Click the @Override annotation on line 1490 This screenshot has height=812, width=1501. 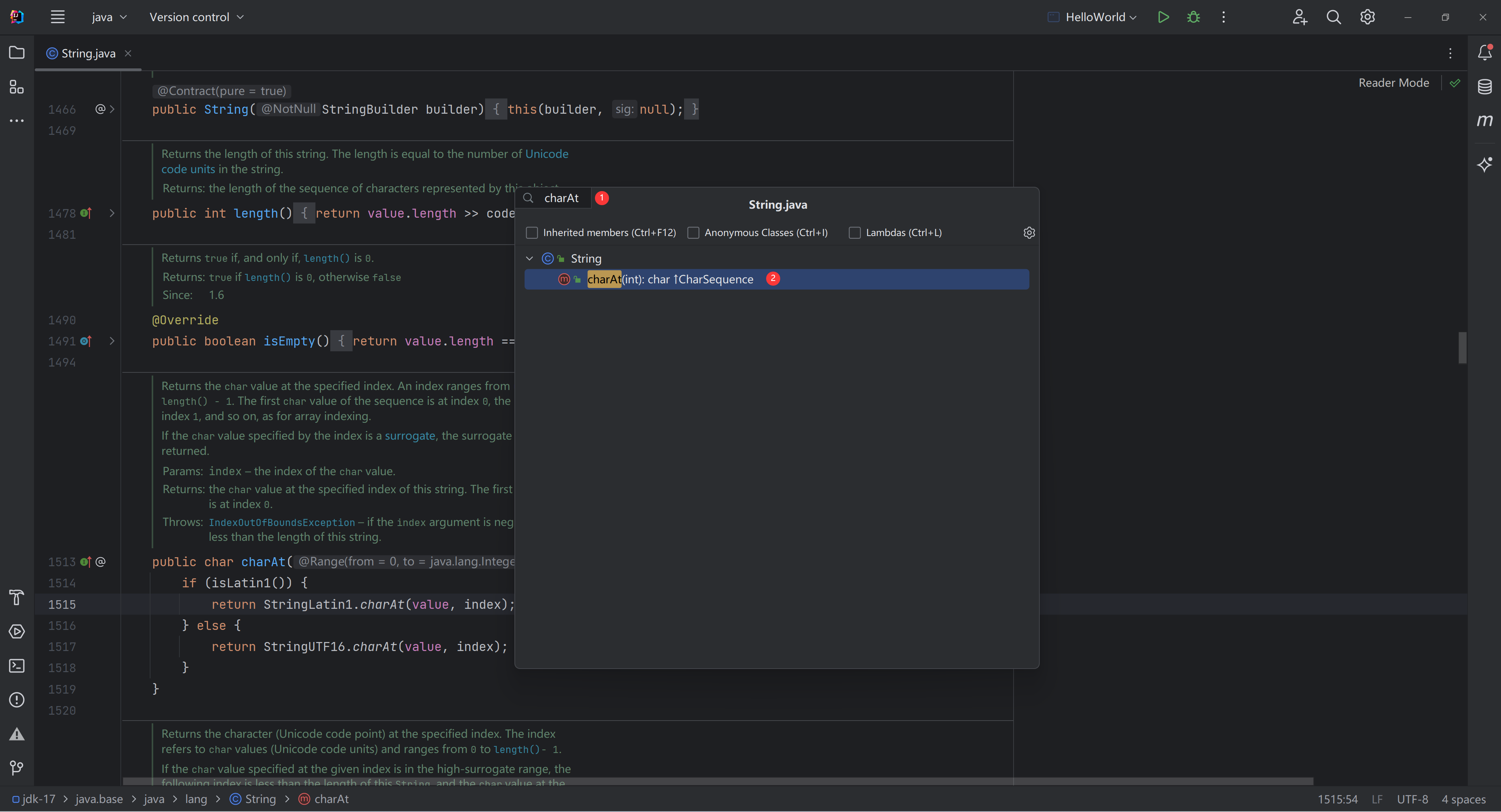click(x=185, y=320)
